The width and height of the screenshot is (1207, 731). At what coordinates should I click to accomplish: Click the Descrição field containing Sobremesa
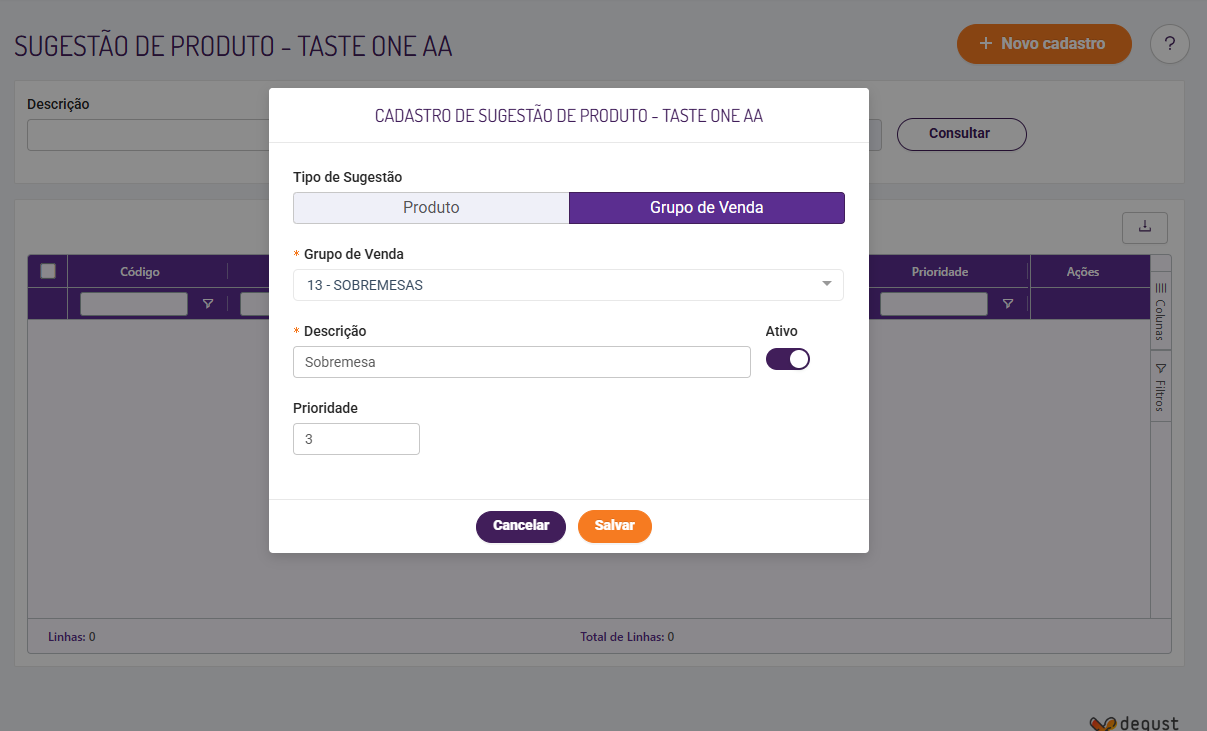(x=521, y=362)
